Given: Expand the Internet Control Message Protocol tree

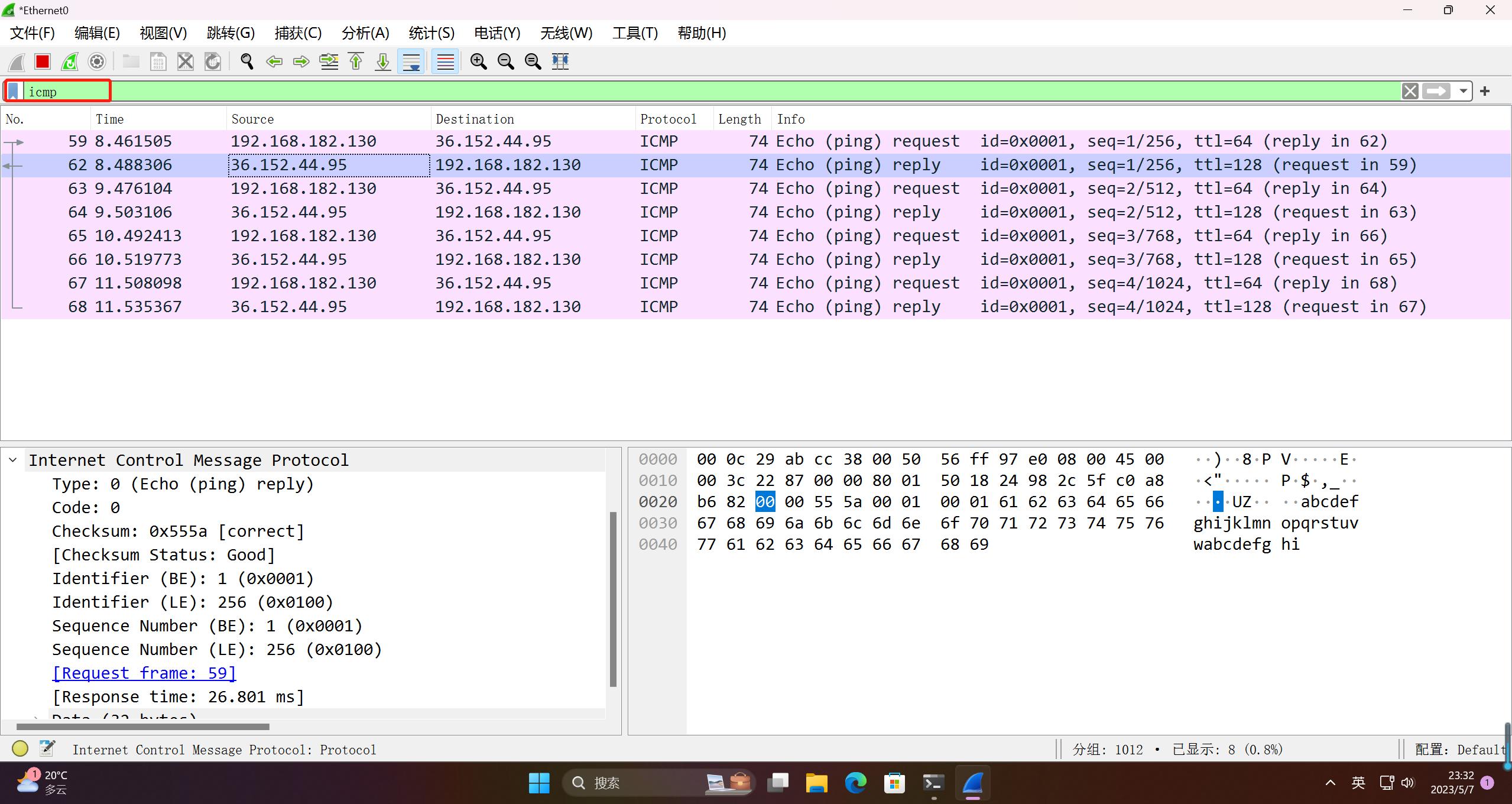Looking at the screenshot, I should coord(14,460).
